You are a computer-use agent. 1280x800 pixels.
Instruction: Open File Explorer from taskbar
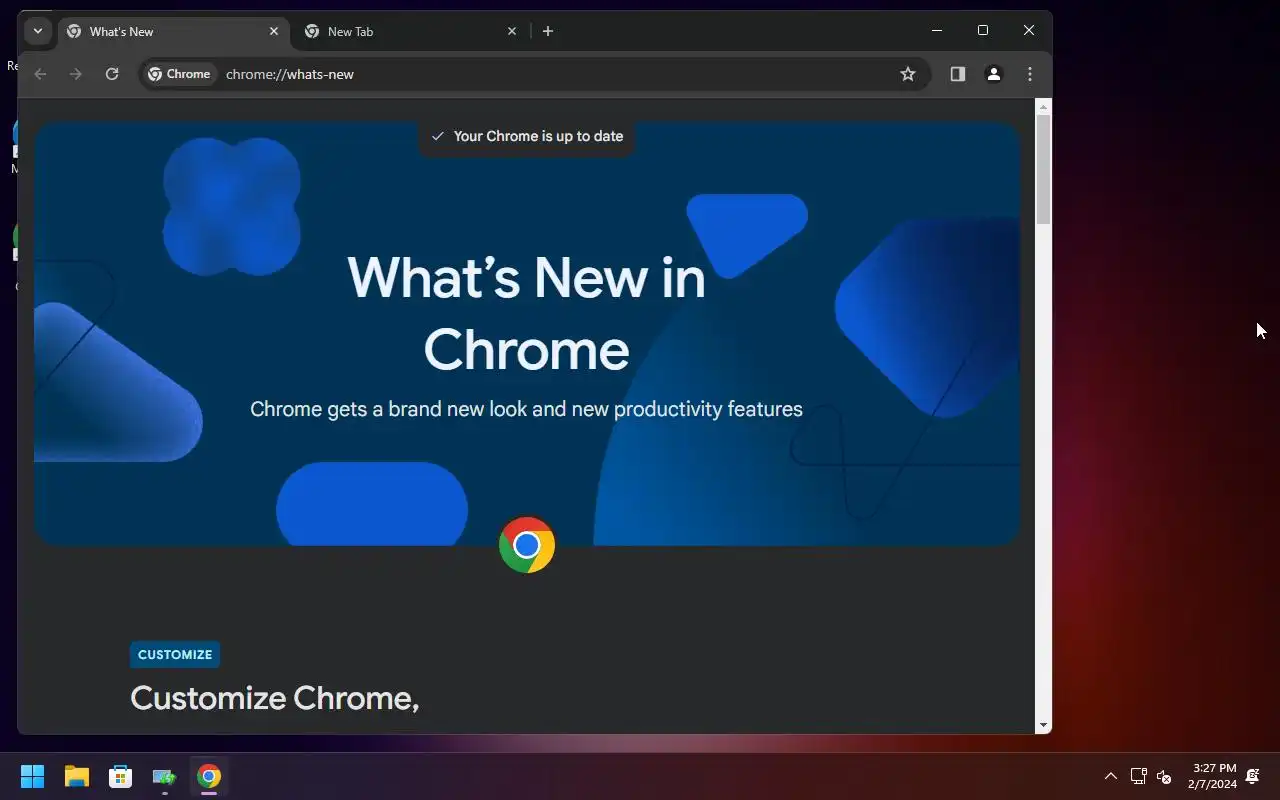point(77,776)
